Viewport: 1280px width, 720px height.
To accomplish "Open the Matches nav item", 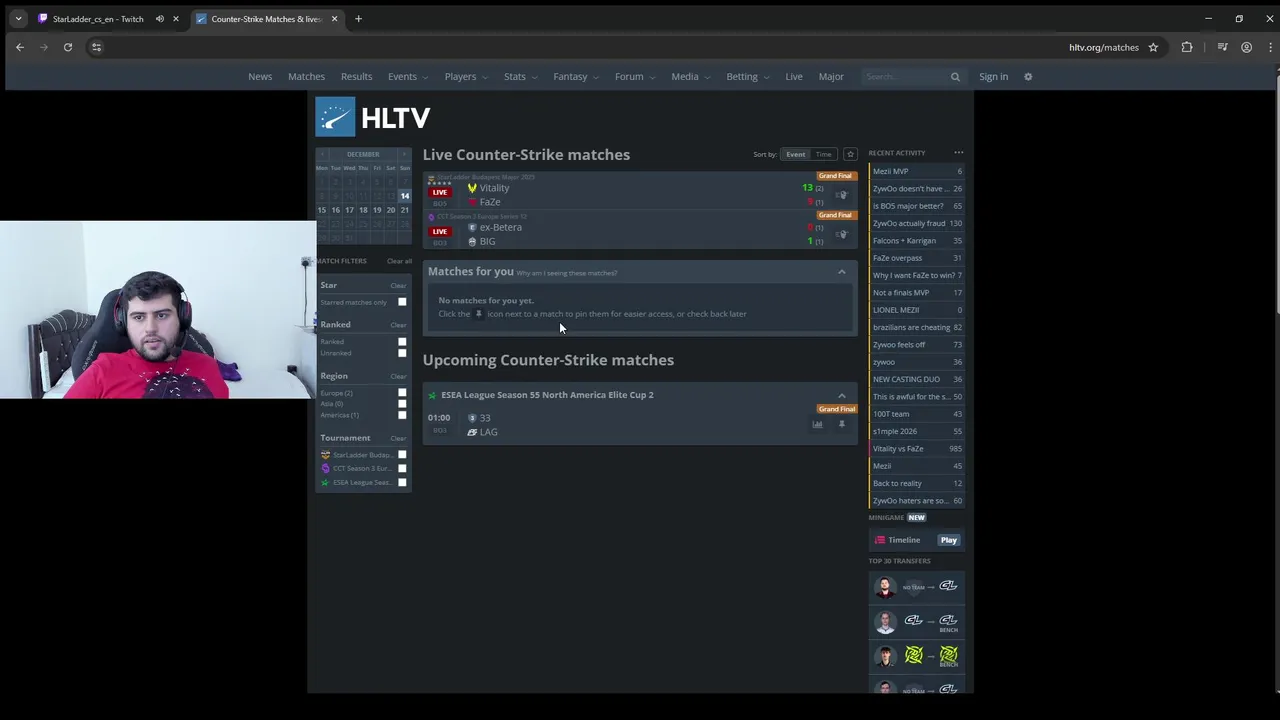I will (306, 77).
